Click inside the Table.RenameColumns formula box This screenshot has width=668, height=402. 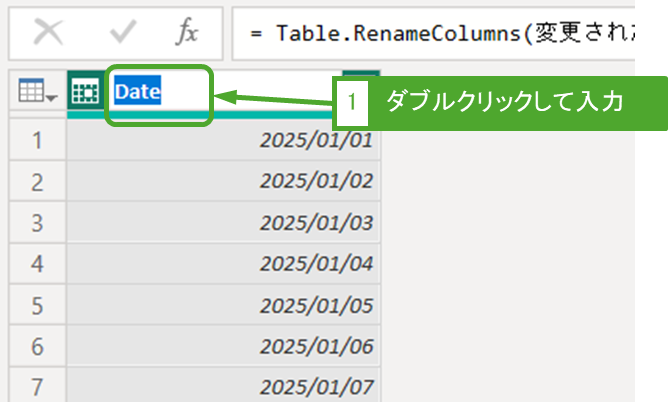pos(440,32)
